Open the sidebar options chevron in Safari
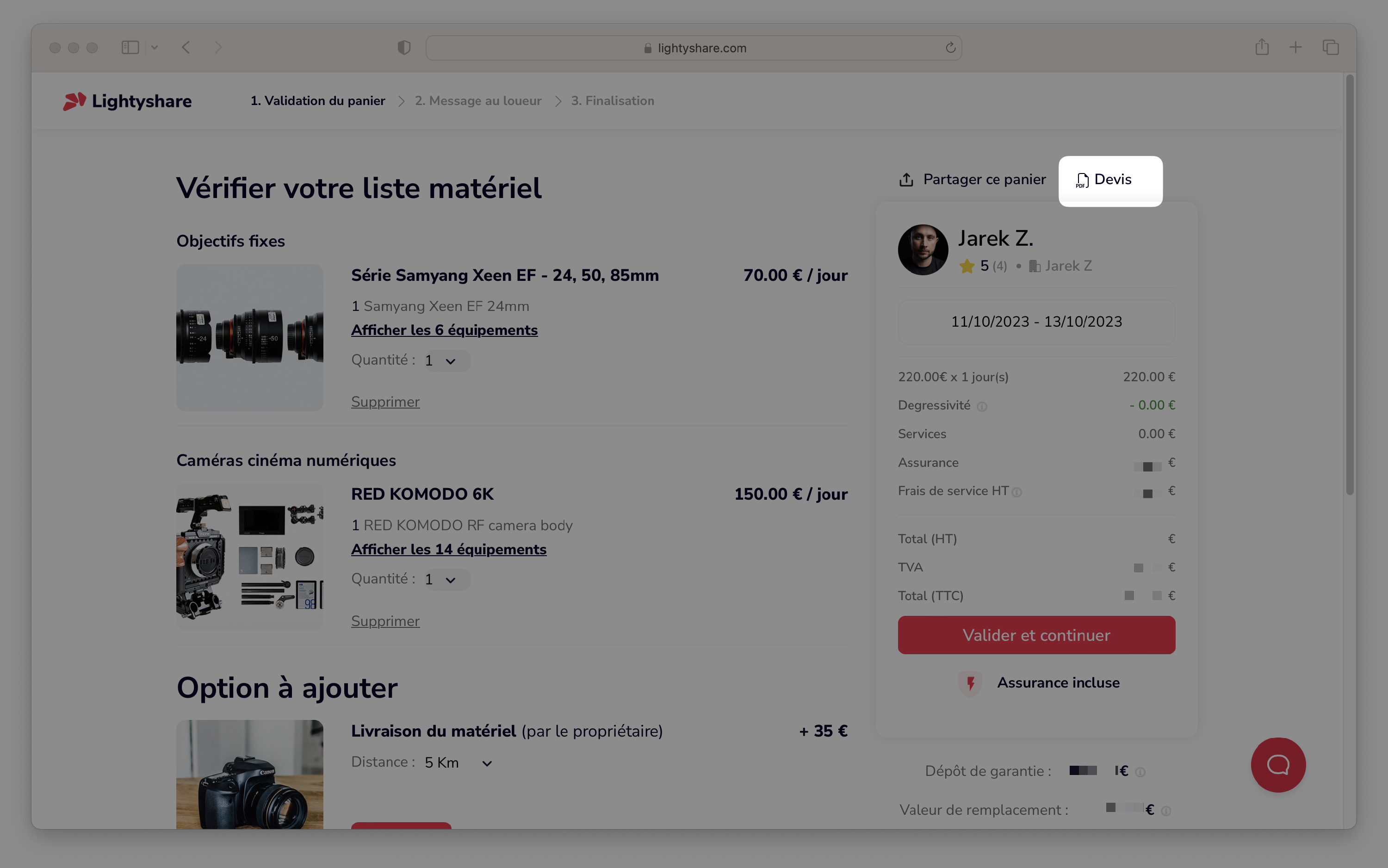This screenshot has width=1388, height=868. click(x=155, y=48)
